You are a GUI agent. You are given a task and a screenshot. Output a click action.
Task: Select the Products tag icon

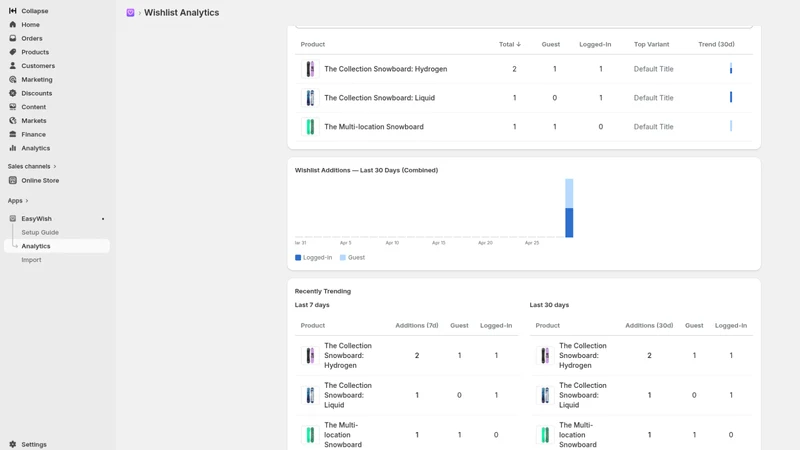point(13,52)
